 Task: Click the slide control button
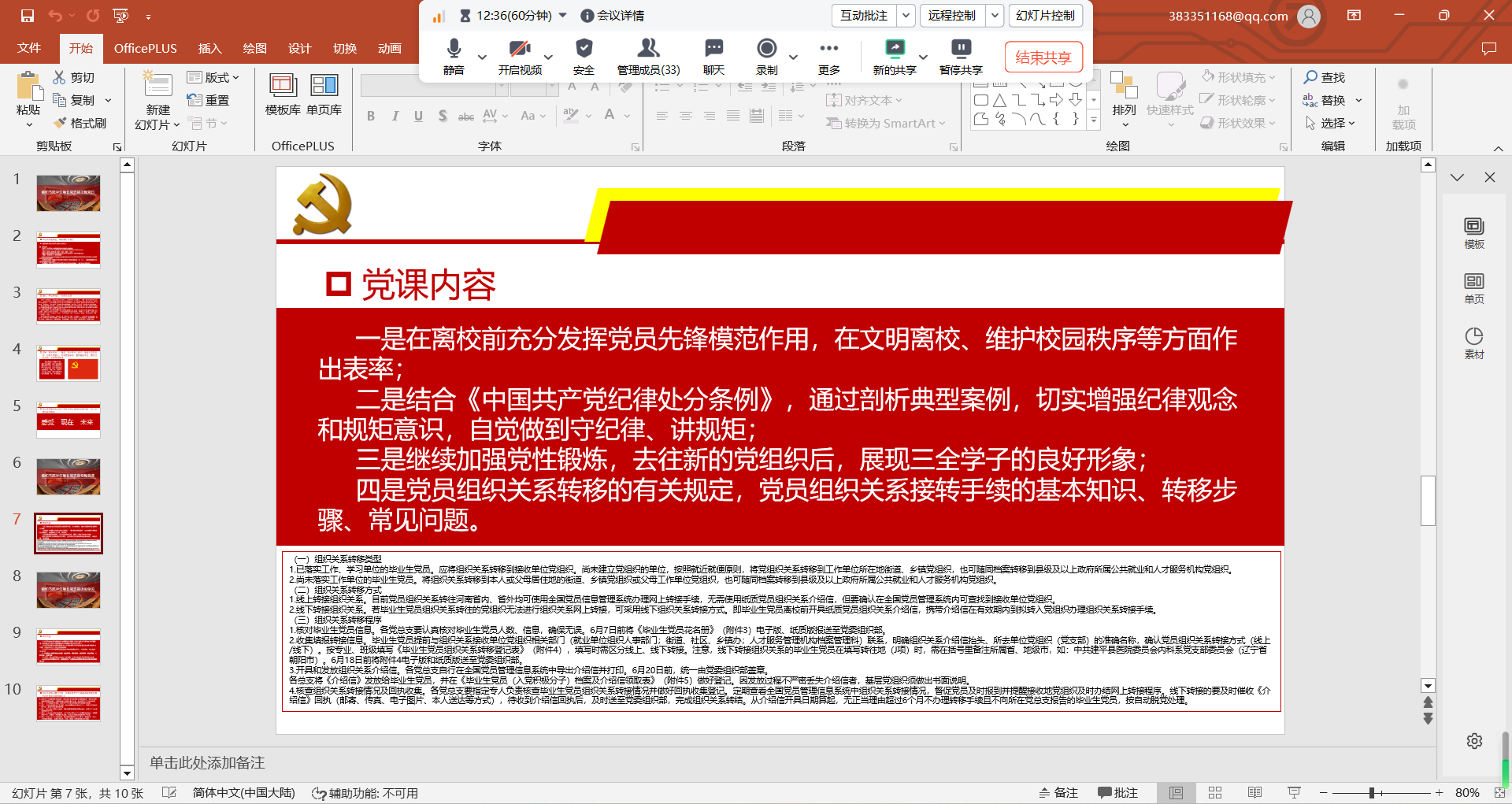tap(1045, 16)
